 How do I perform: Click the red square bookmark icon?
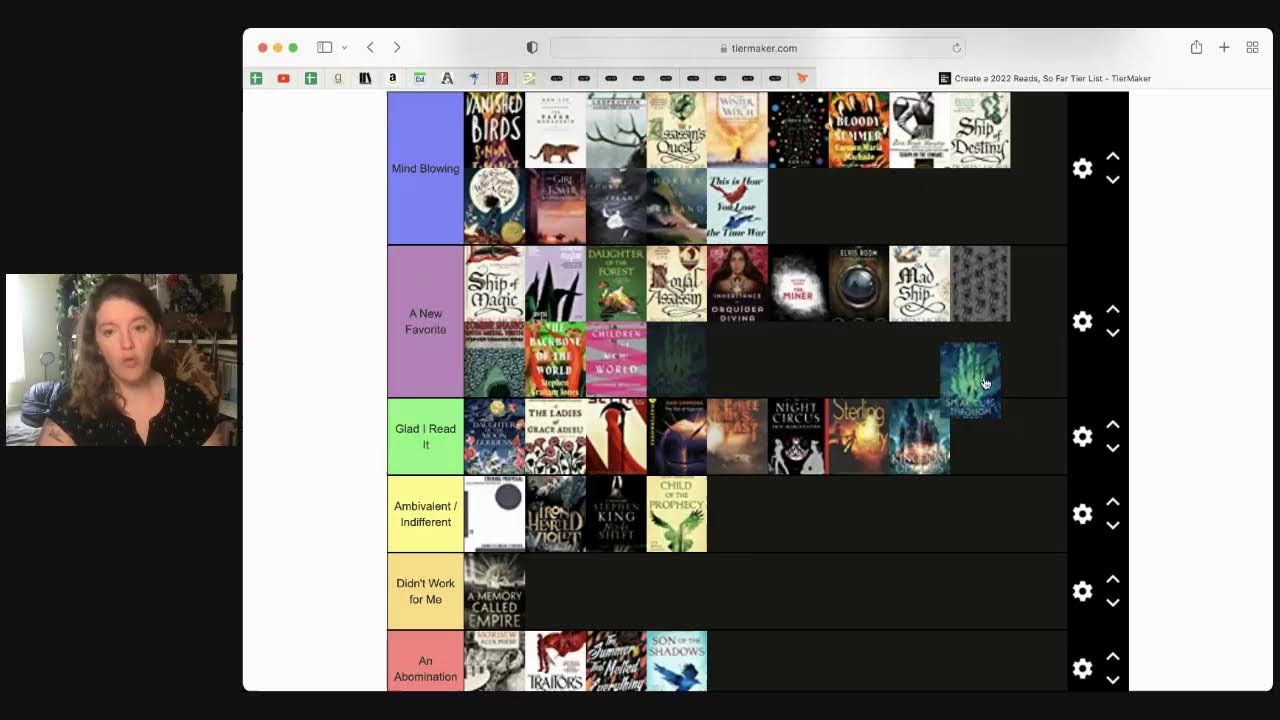coord(501,78)
